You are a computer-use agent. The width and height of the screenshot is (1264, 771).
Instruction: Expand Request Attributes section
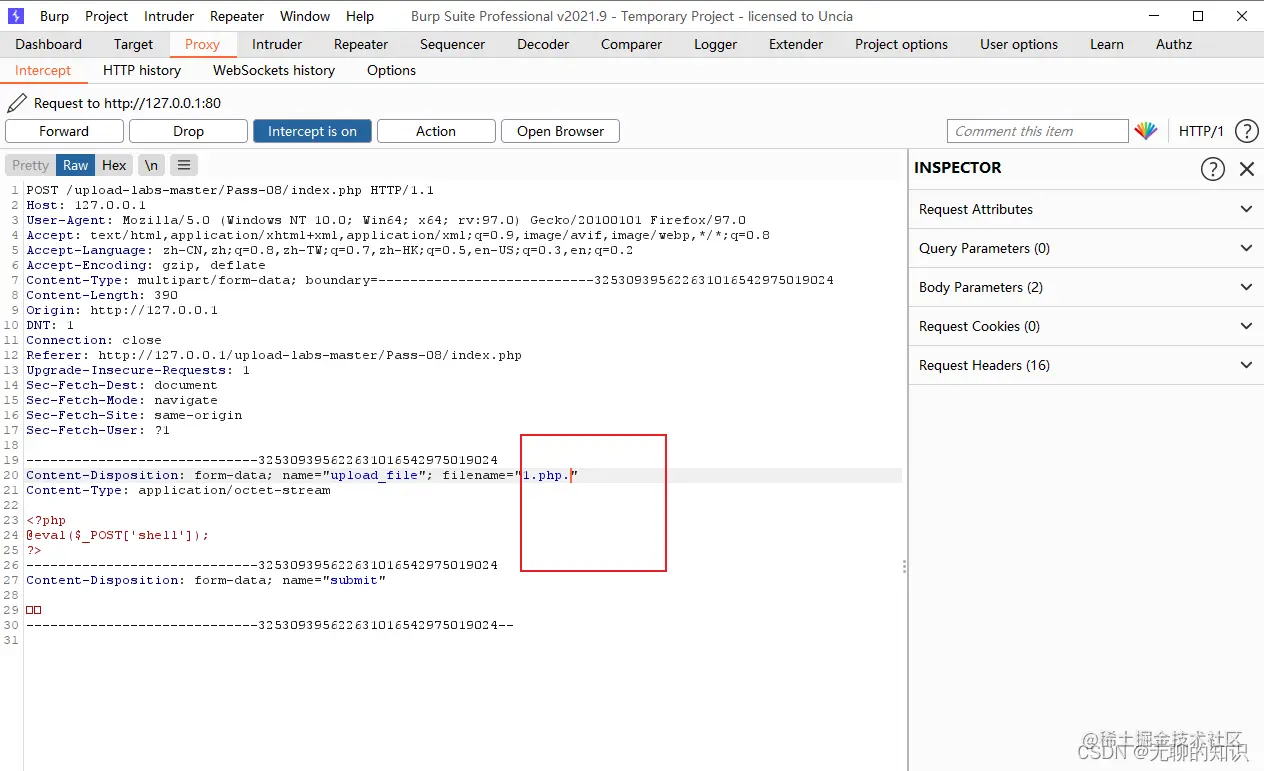(x=1086, y=209)
